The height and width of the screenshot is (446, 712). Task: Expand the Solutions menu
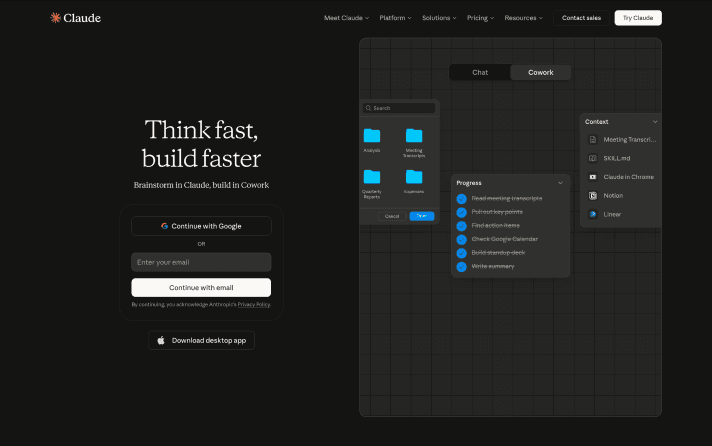439,18
